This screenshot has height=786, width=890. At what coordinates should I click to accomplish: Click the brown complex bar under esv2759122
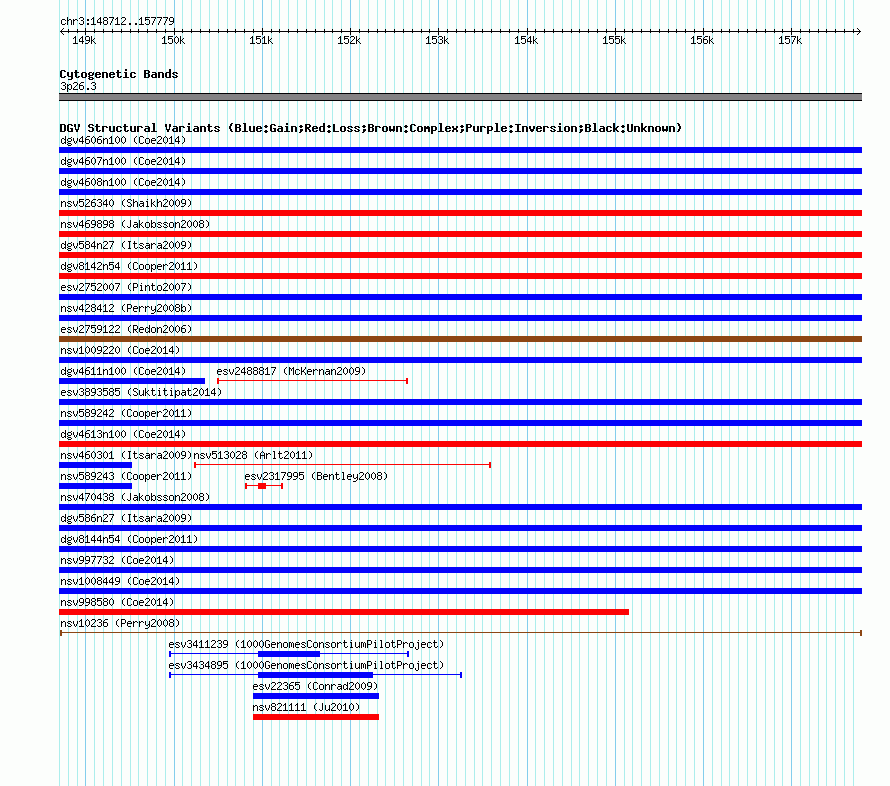point(460,339)
